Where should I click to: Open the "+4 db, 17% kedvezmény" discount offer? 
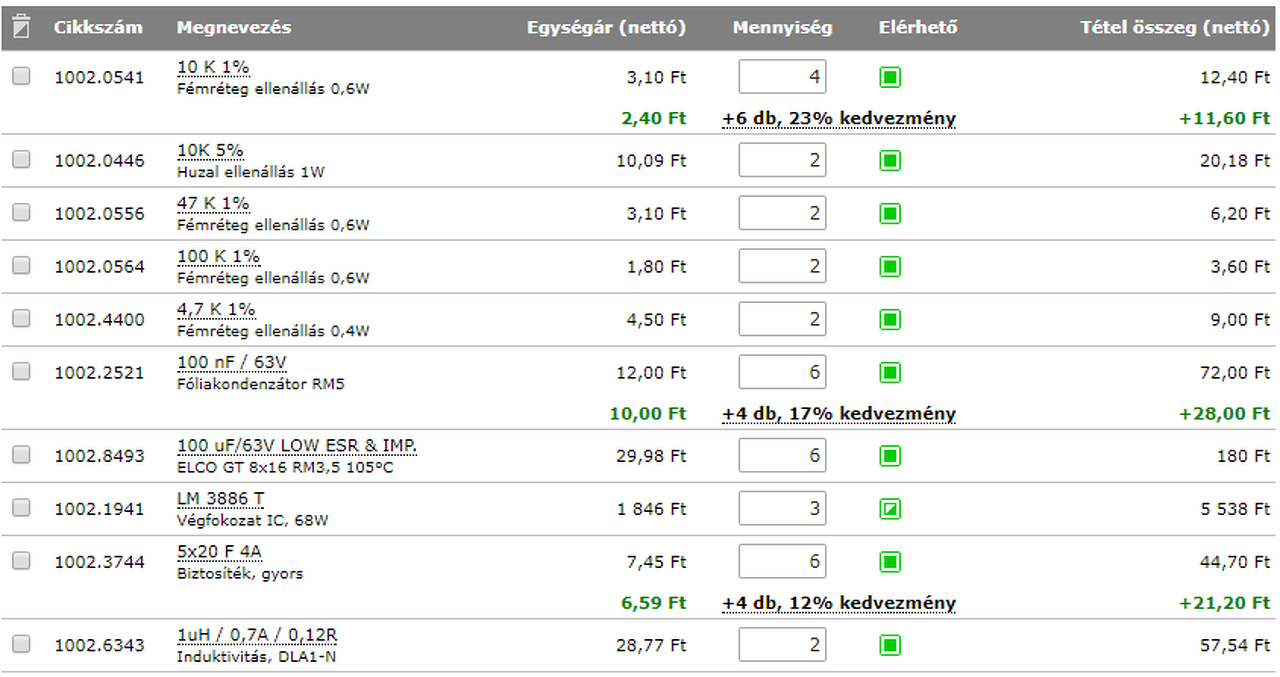[x=839, y=414]
